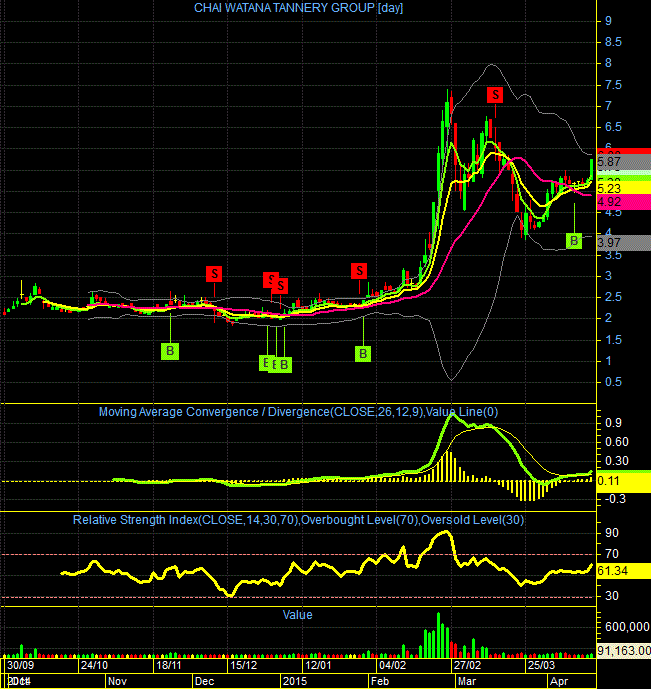Viewport: 651px width, 689px height.
Task: Click the yellow 0.11 MACD value label
Action: (x=624, y=481)
